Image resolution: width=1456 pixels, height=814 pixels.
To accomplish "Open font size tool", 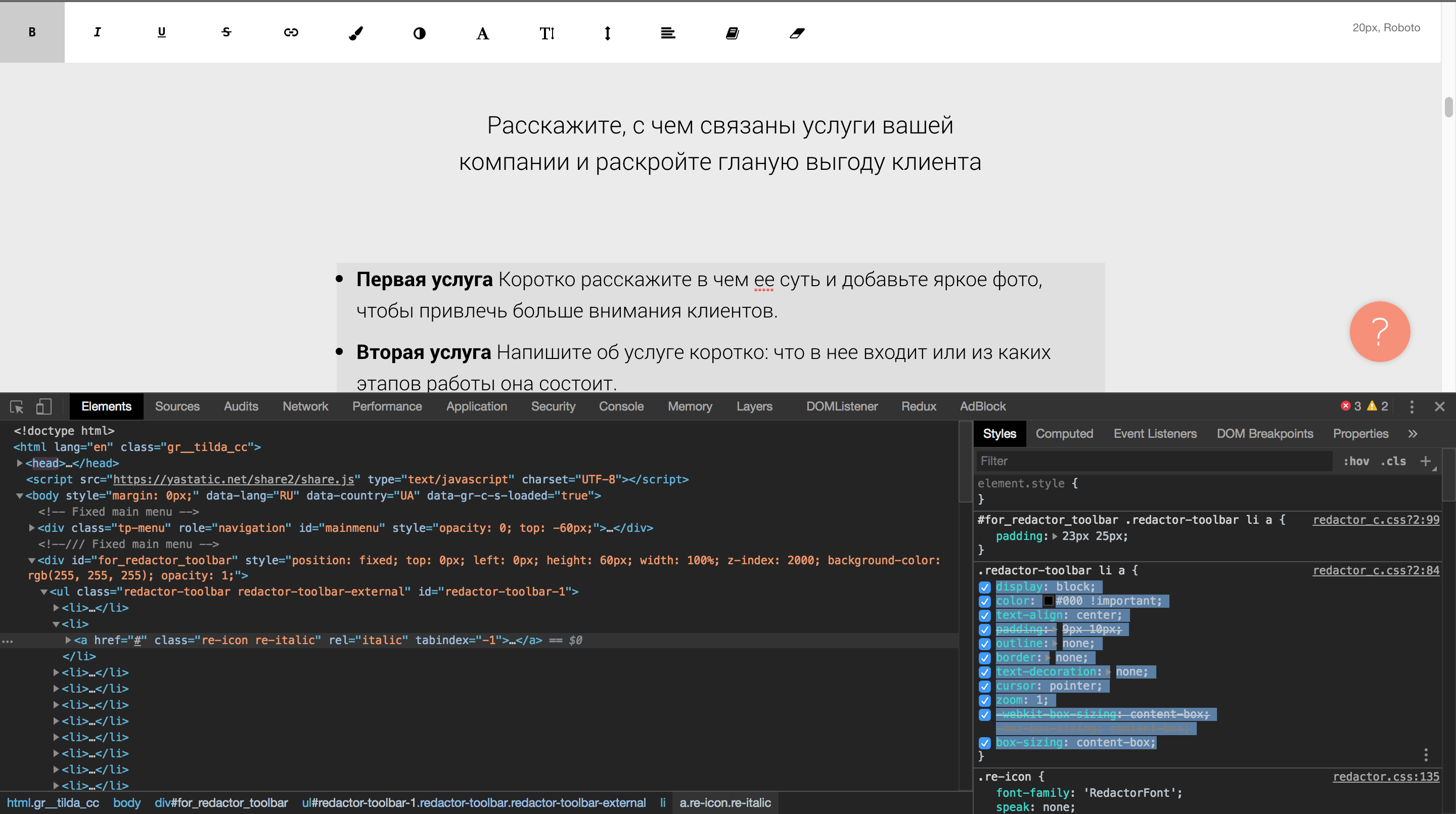I will (x=547, y=33).
